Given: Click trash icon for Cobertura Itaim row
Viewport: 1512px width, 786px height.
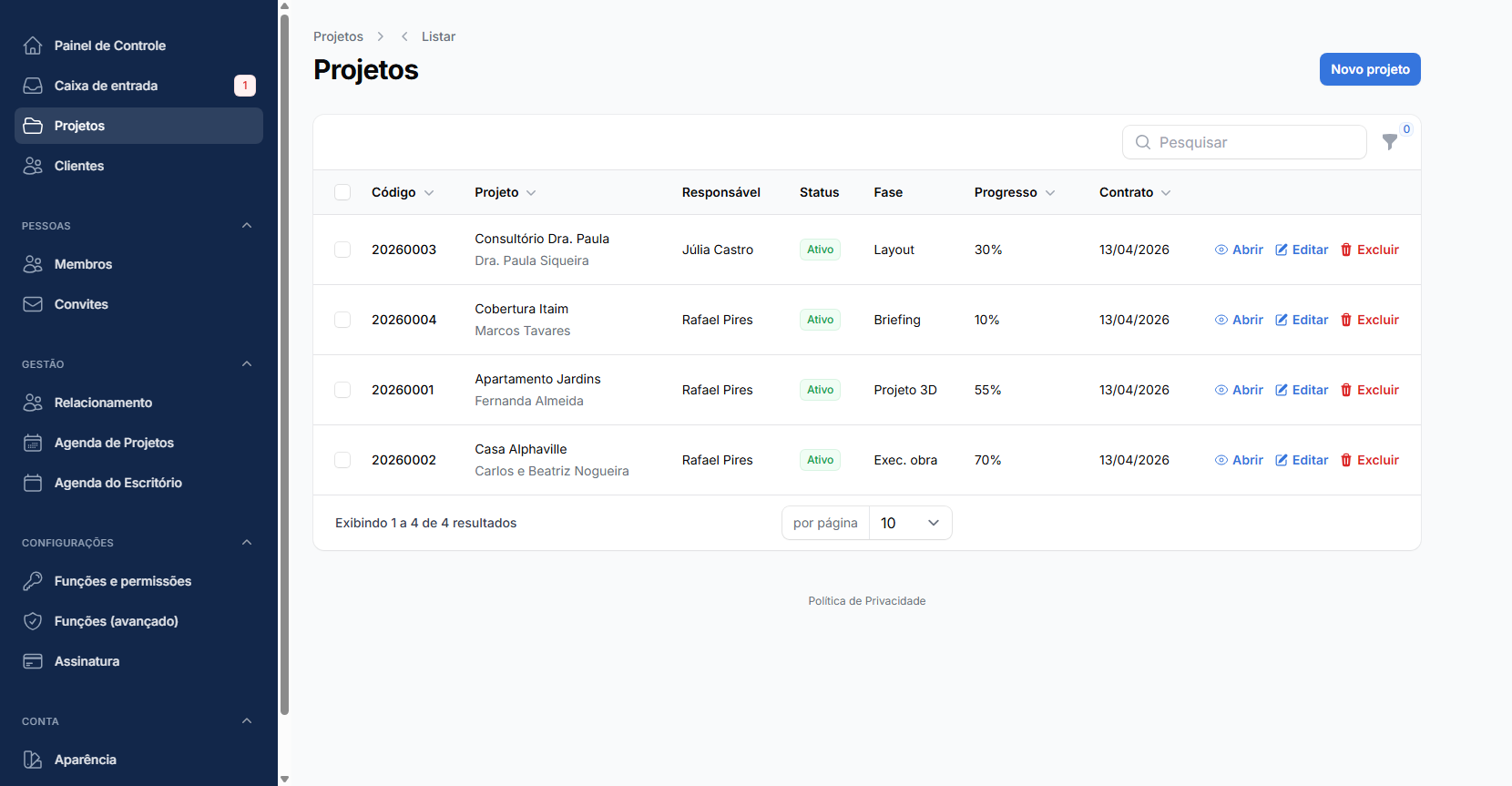Looking at the screenshot, I should (1346, 320).
